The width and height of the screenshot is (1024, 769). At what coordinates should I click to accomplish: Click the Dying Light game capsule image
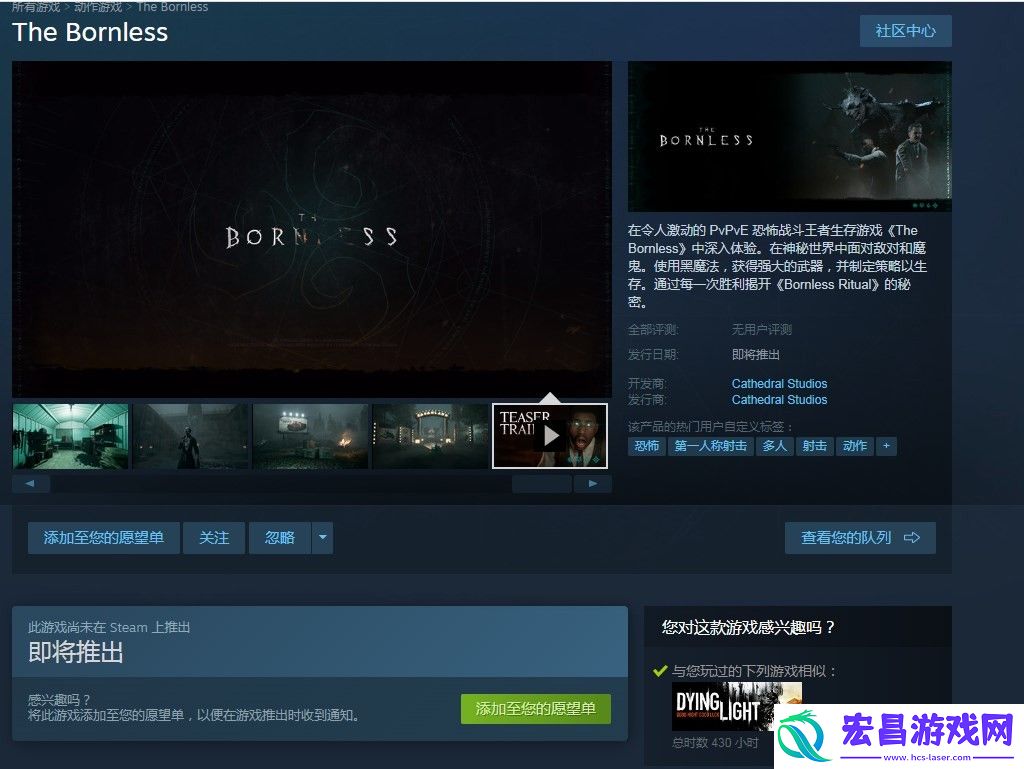737,706
